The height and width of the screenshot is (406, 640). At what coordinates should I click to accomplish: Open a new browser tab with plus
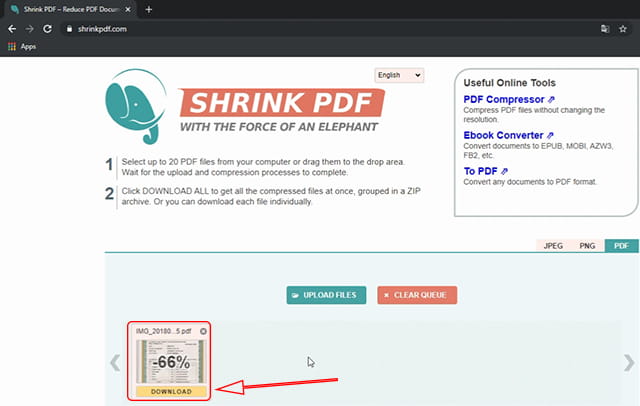[149, 9]
